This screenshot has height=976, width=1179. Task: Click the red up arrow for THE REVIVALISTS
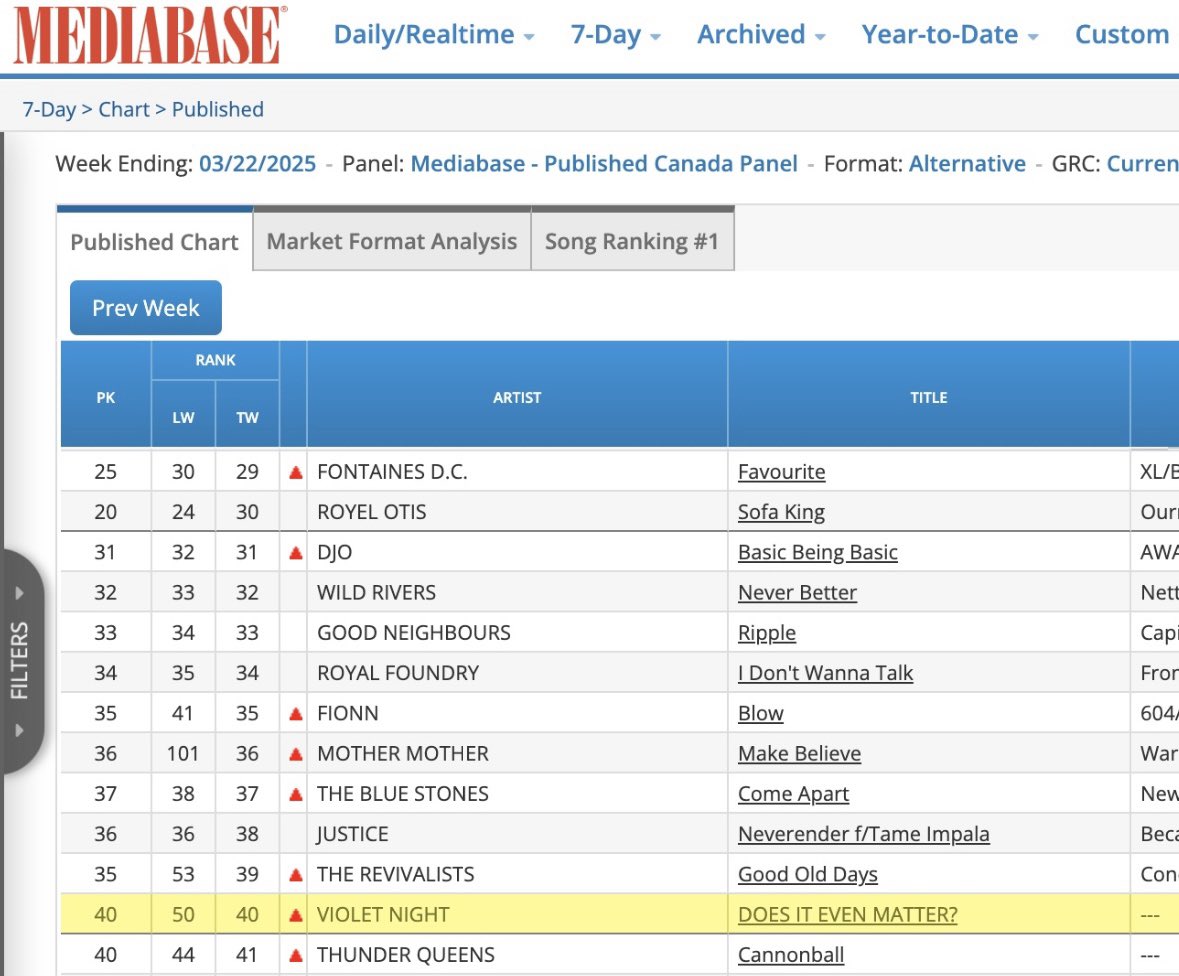pyautogui.click(x=296, y=874)
